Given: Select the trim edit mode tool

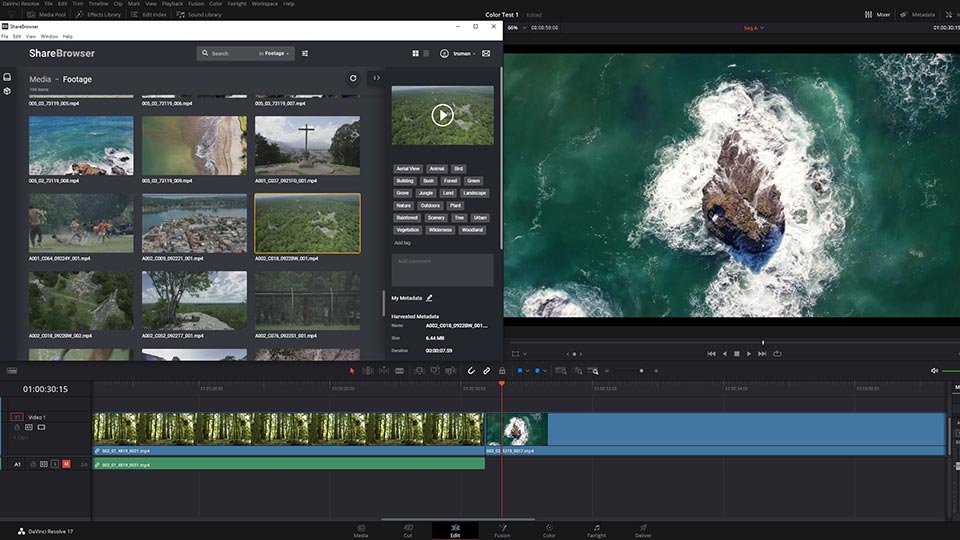Looking at the screenshot, I should 368,370.
